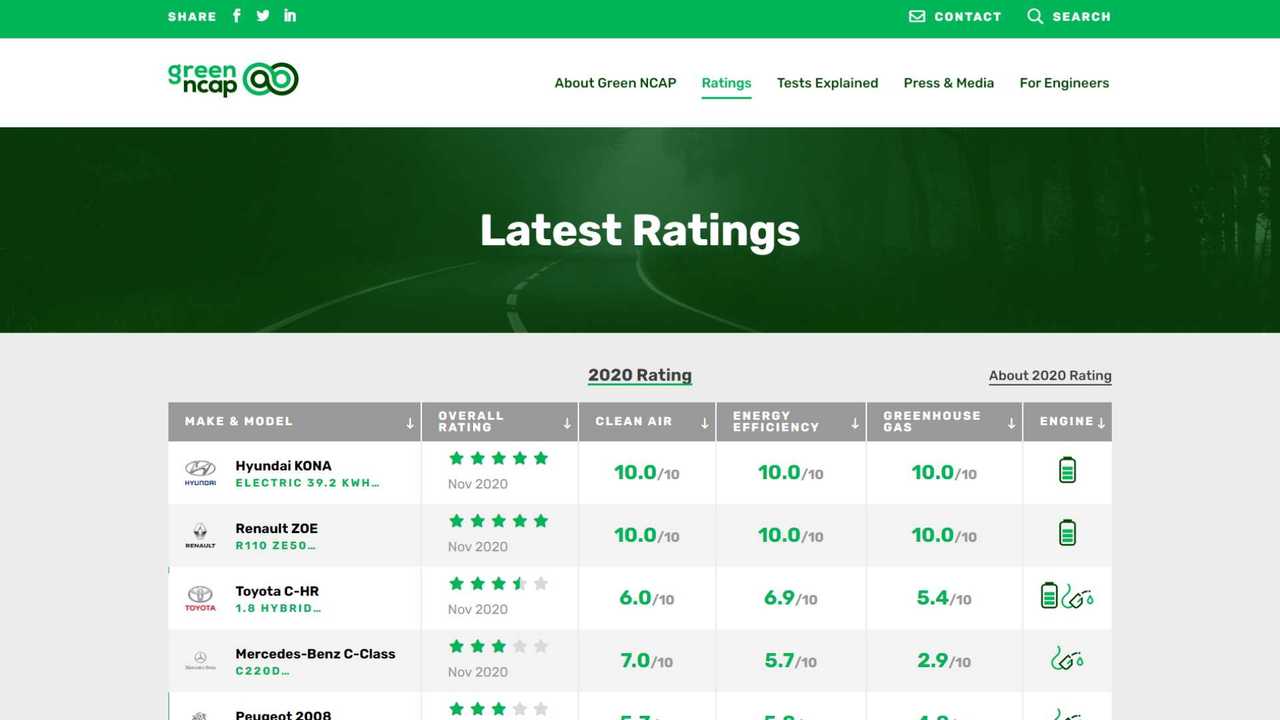Open Hyundai KONA model details
This screenshot has height=720, width=1280.
point(283,466)
